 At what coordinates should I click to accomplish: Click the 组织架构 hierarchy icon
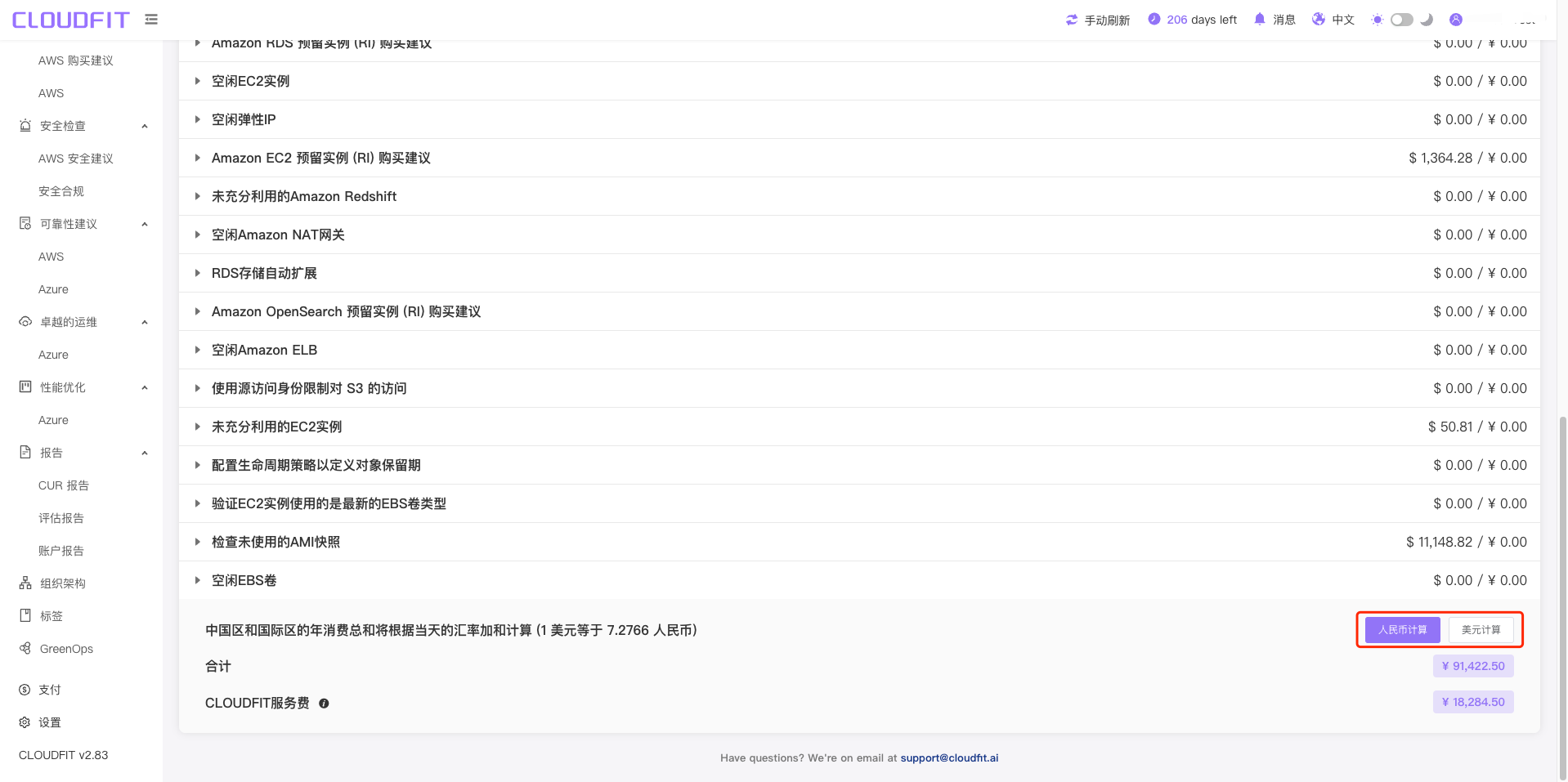pos(25,583)
